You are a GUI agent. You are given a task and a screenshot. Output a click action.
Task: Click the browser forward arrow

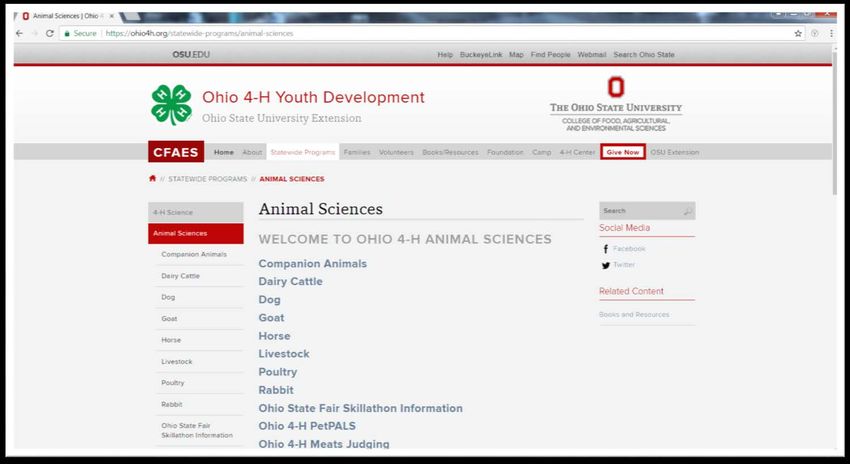[35, 33]
